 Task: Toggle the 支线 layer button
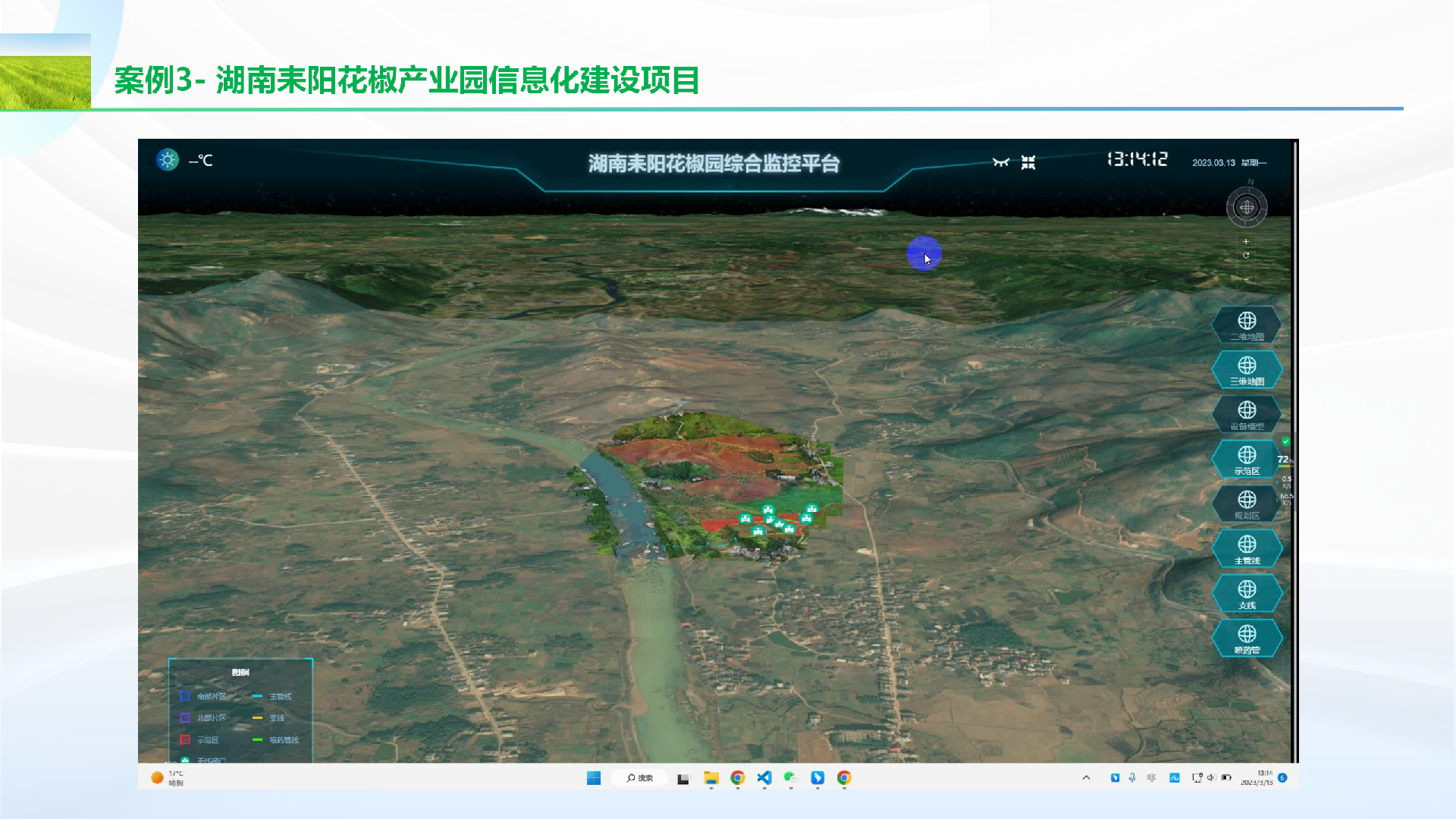1247,594
